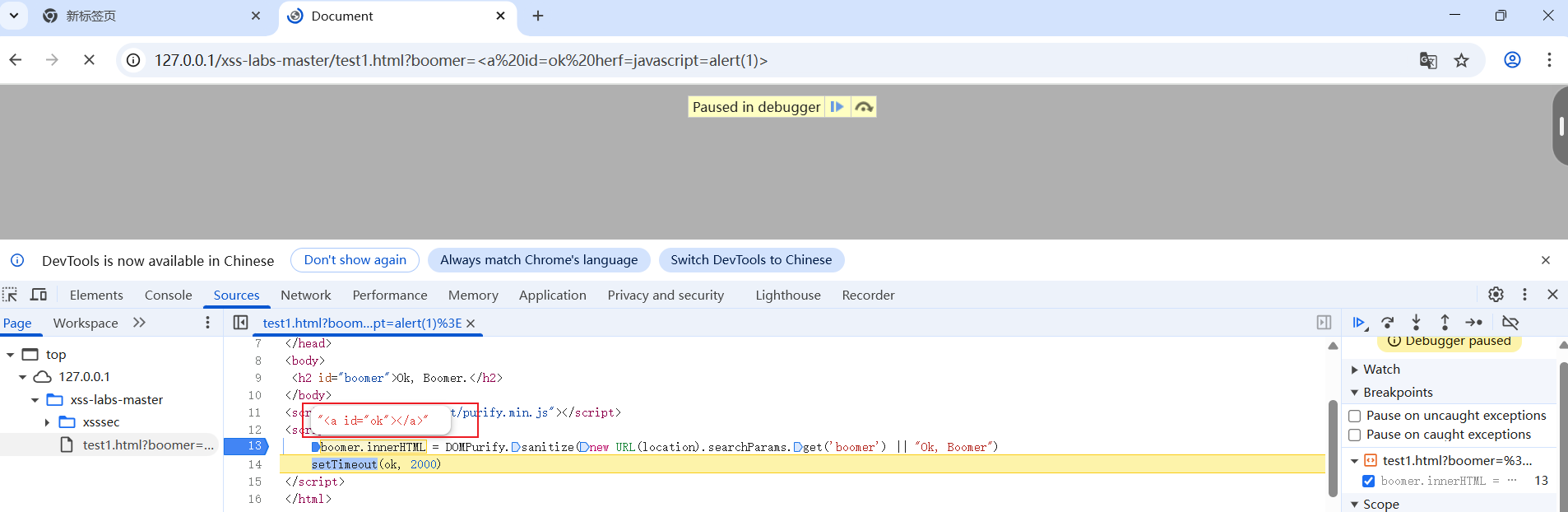Open the navigator three-dot menu

point(207,323)
